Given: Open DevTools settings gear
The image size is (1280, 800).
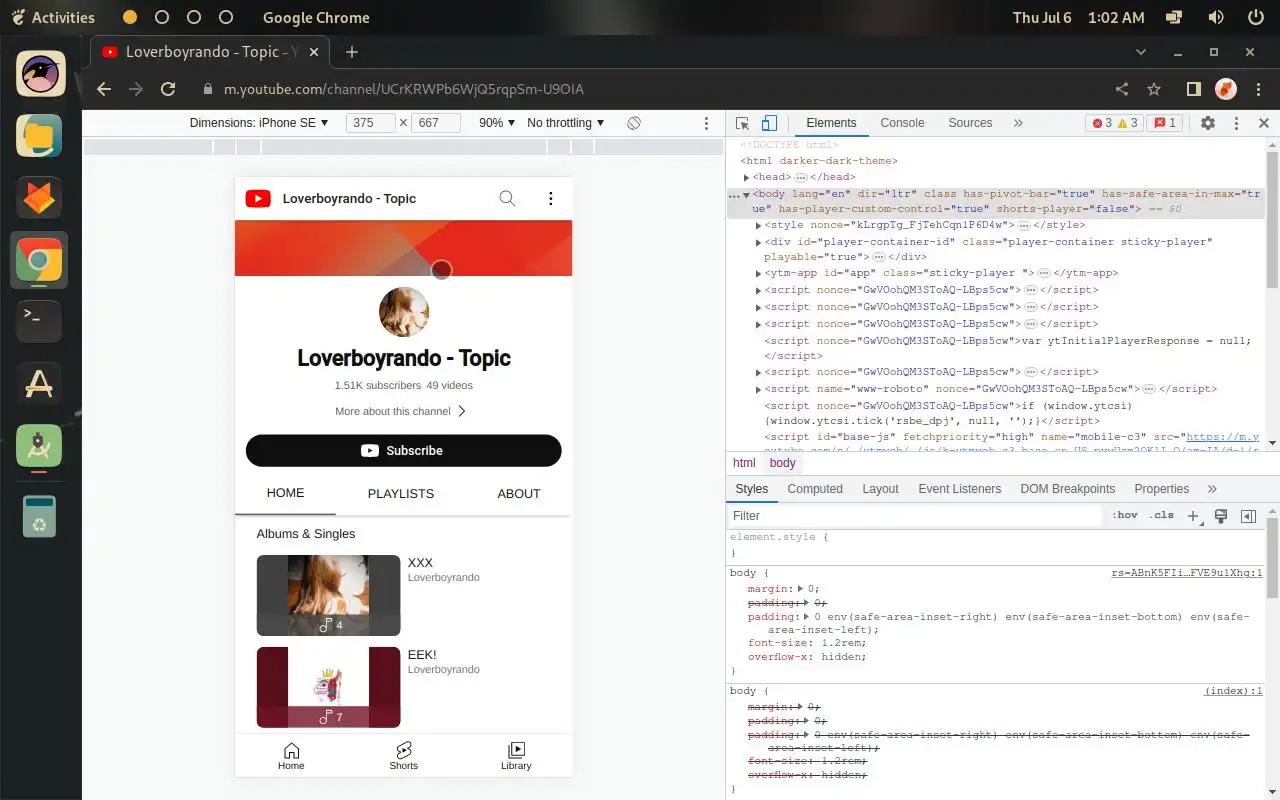Looking at the screenshot, I should [1208, 123].
